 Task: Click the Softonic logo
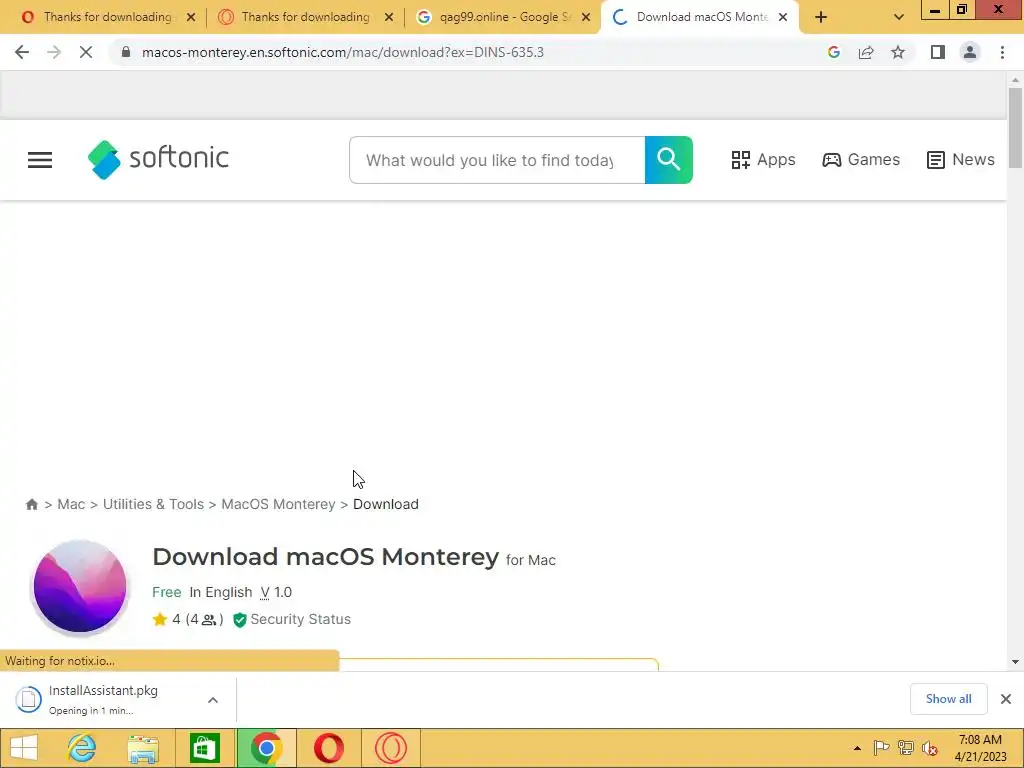(158, 159)
